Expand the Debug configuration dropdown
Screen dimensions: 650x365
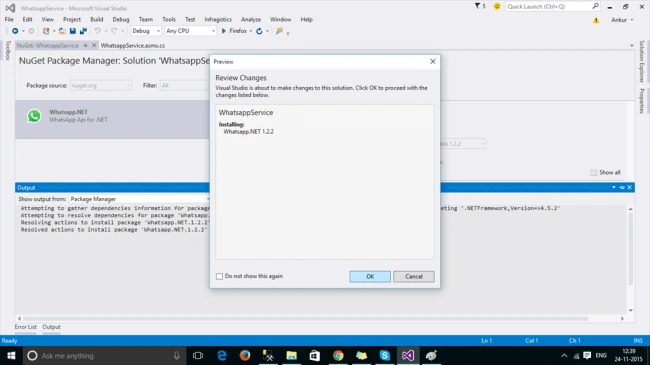(x=146, y=31)
